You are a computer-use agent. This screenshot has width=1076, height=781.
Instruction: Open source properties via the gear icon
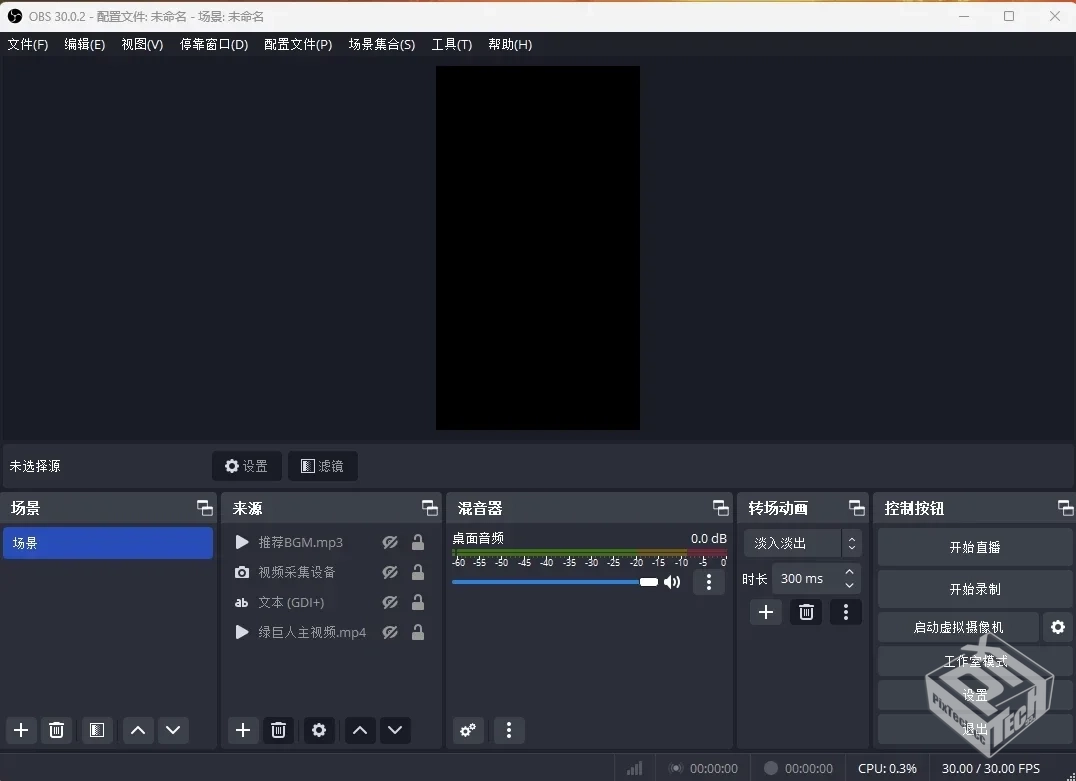point(318,731)
